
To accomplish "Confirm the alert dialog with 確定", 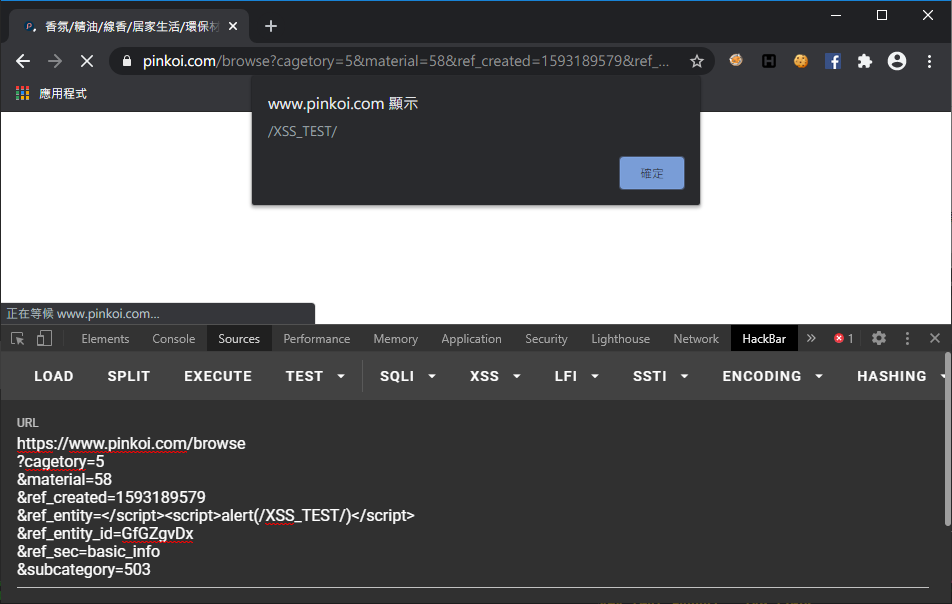I will pos(651,173).
